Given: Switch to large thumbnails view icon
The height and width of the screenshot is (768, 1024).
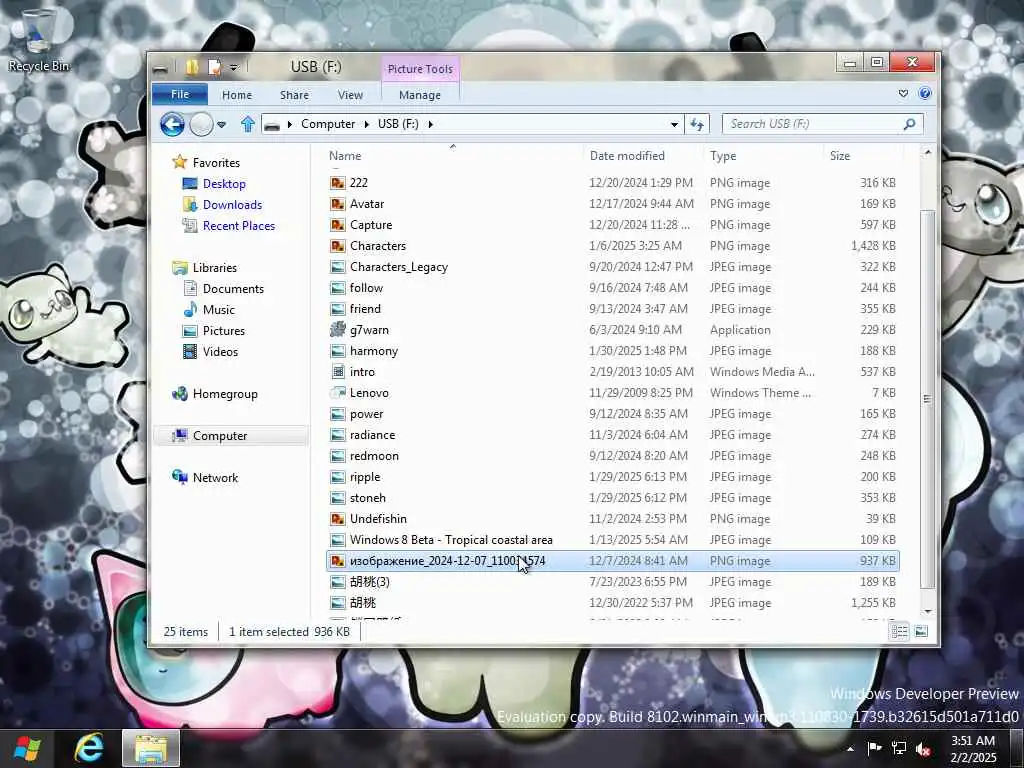Looking at the screenshot, I should [x=921, y=631].
